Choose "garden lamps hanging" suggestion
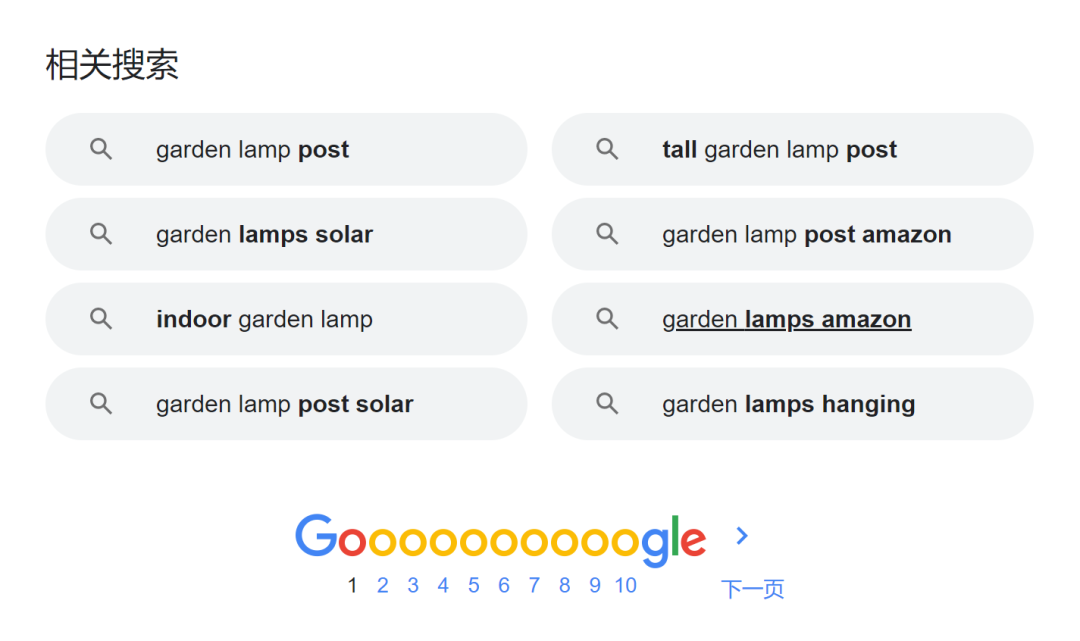Image resolution: width=1080 pixels, height=641 pixels. pos(788,405)
